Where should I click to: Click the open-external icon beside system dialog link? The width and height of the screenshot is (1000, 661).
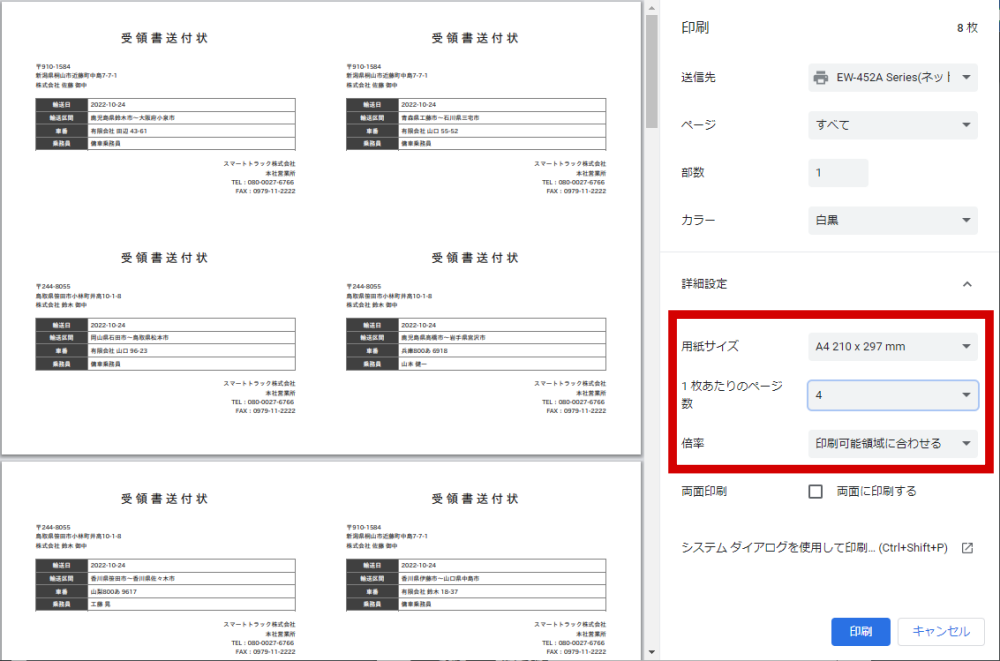coord(967,548)
